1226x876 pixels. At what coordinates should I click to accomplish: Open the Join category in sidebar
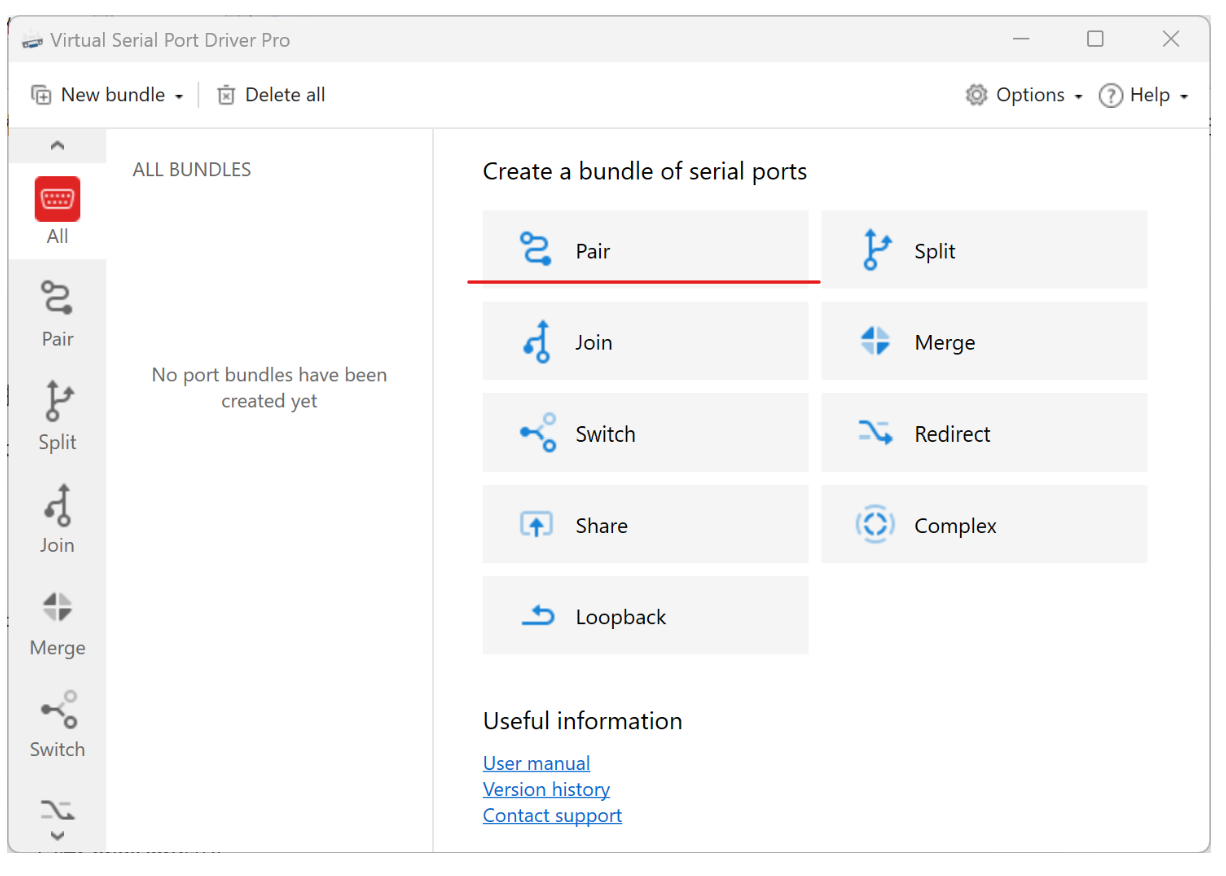click(57, 519)
